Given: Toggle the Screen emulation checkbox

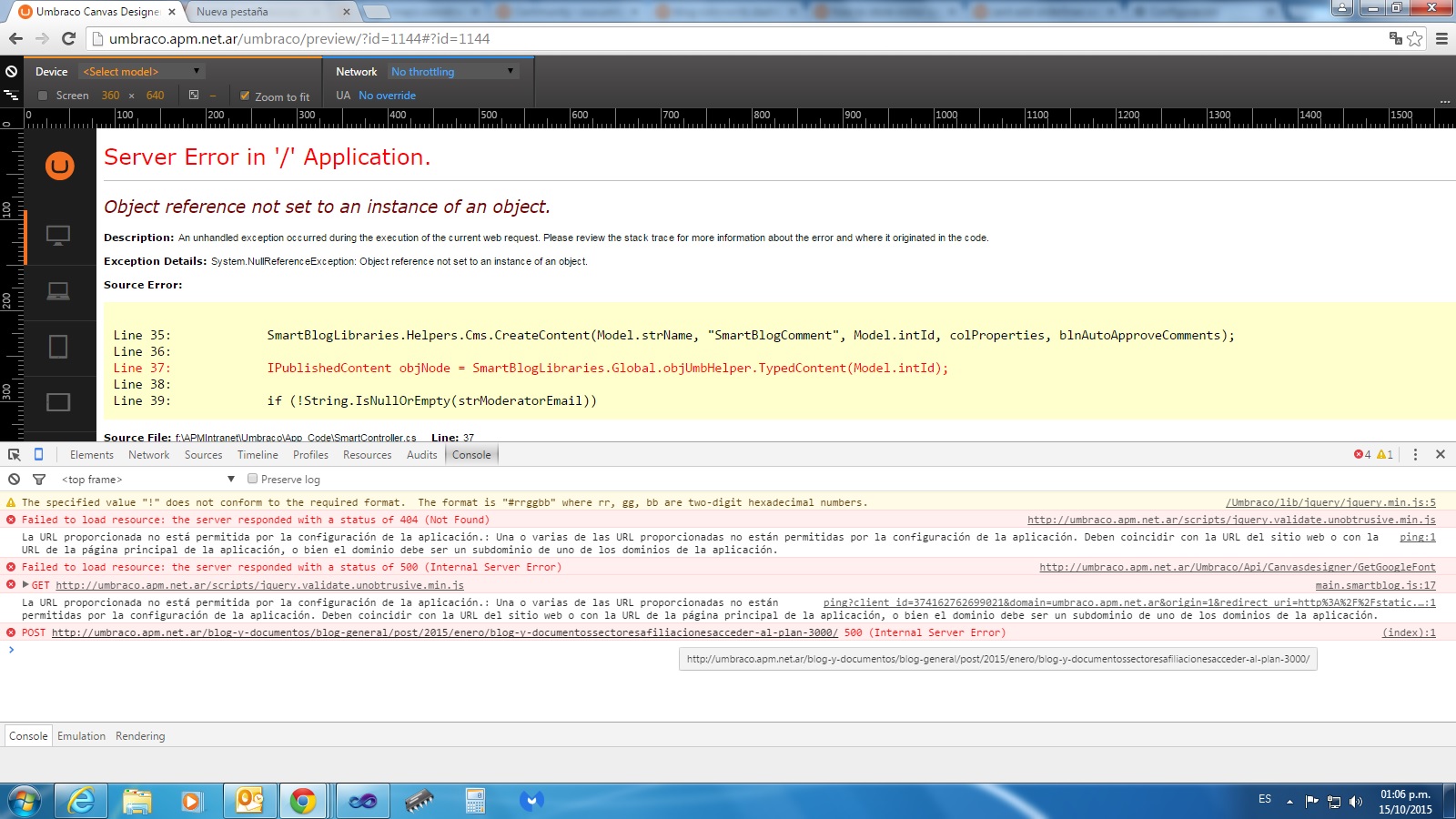Looking at the screenshot, I should [43, 95].
